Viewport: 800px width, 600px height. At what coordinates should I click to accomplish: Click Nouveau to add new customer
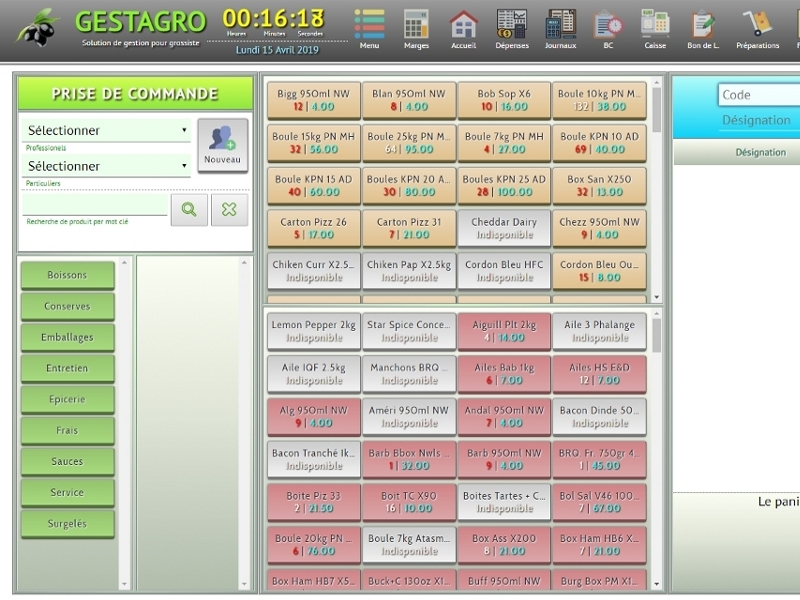(222, 145)
